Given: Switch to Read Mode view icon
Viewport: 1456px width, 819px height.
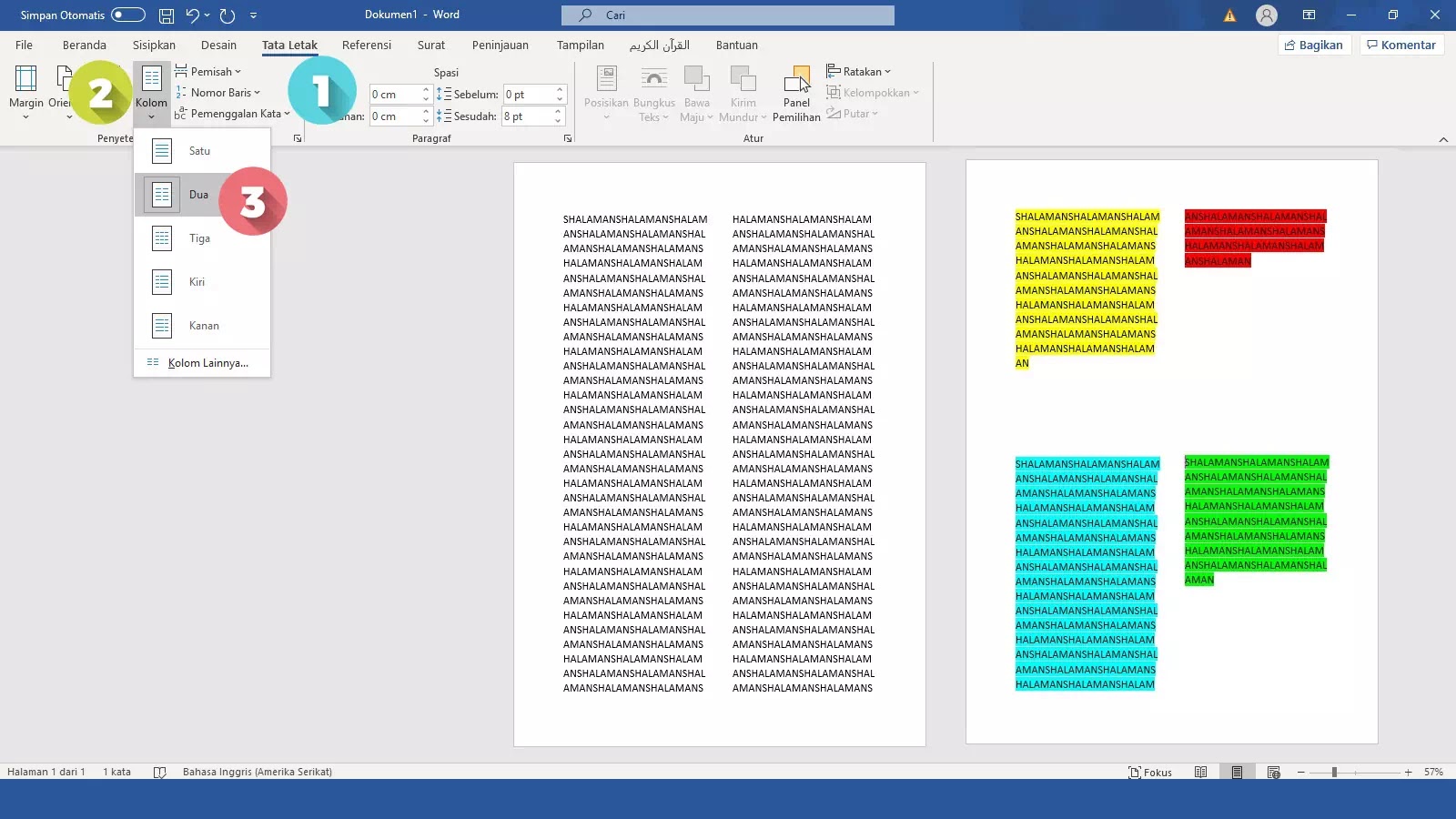Looking at the screenshot, I should pyautogui.click(x=1200, y=772).
